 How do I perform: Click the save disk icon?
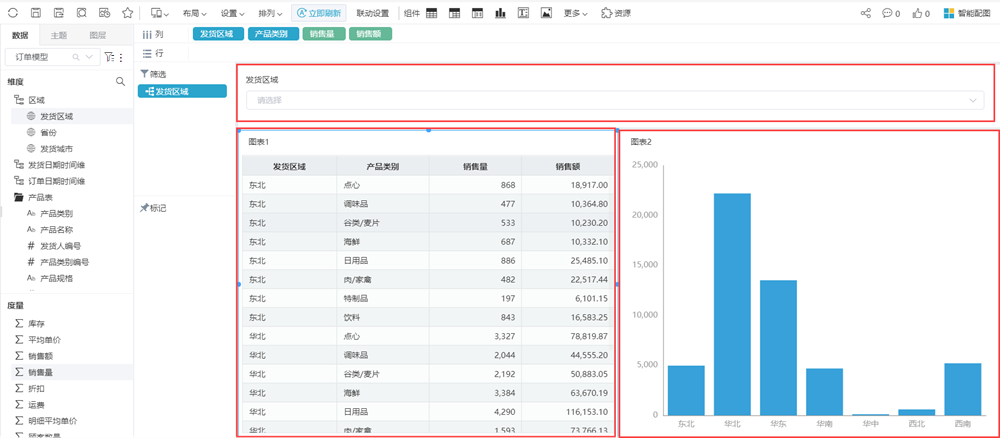pyautogui.click(x=36, y=13)
